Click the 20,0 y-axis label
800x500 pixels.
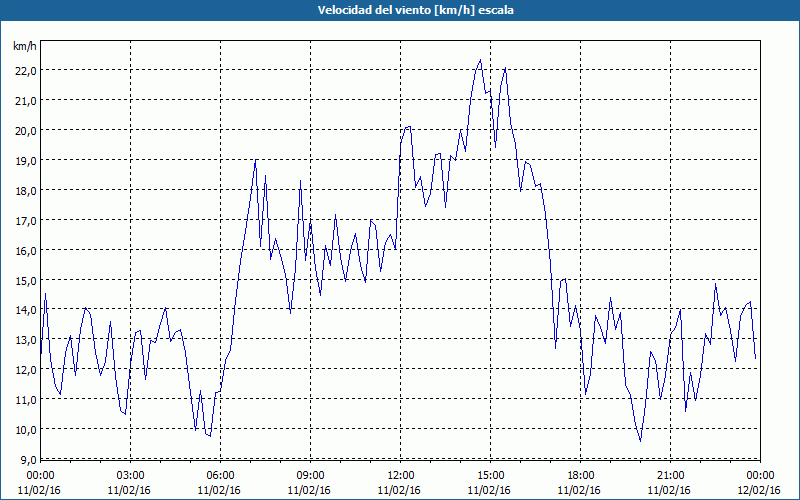[26, 131]
